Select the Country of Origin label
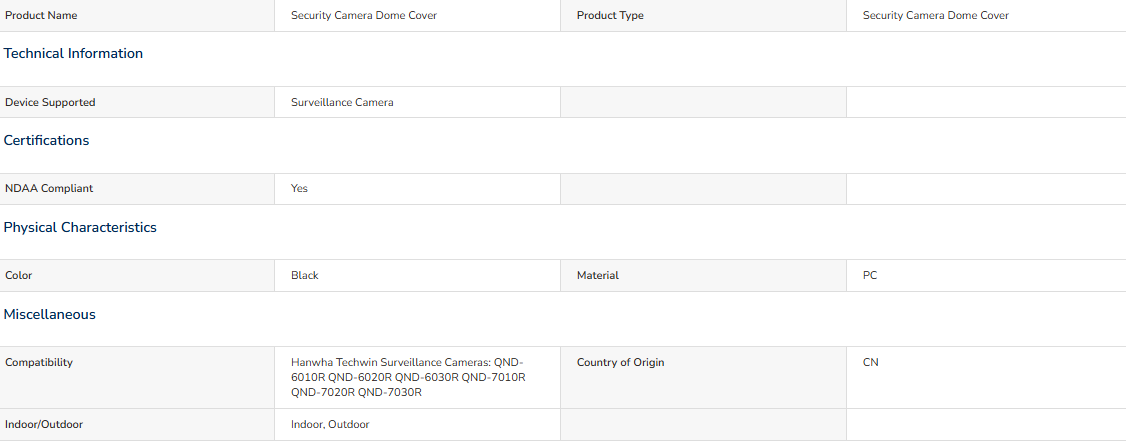Screen dimensions: 1126x447 [620, 362]
